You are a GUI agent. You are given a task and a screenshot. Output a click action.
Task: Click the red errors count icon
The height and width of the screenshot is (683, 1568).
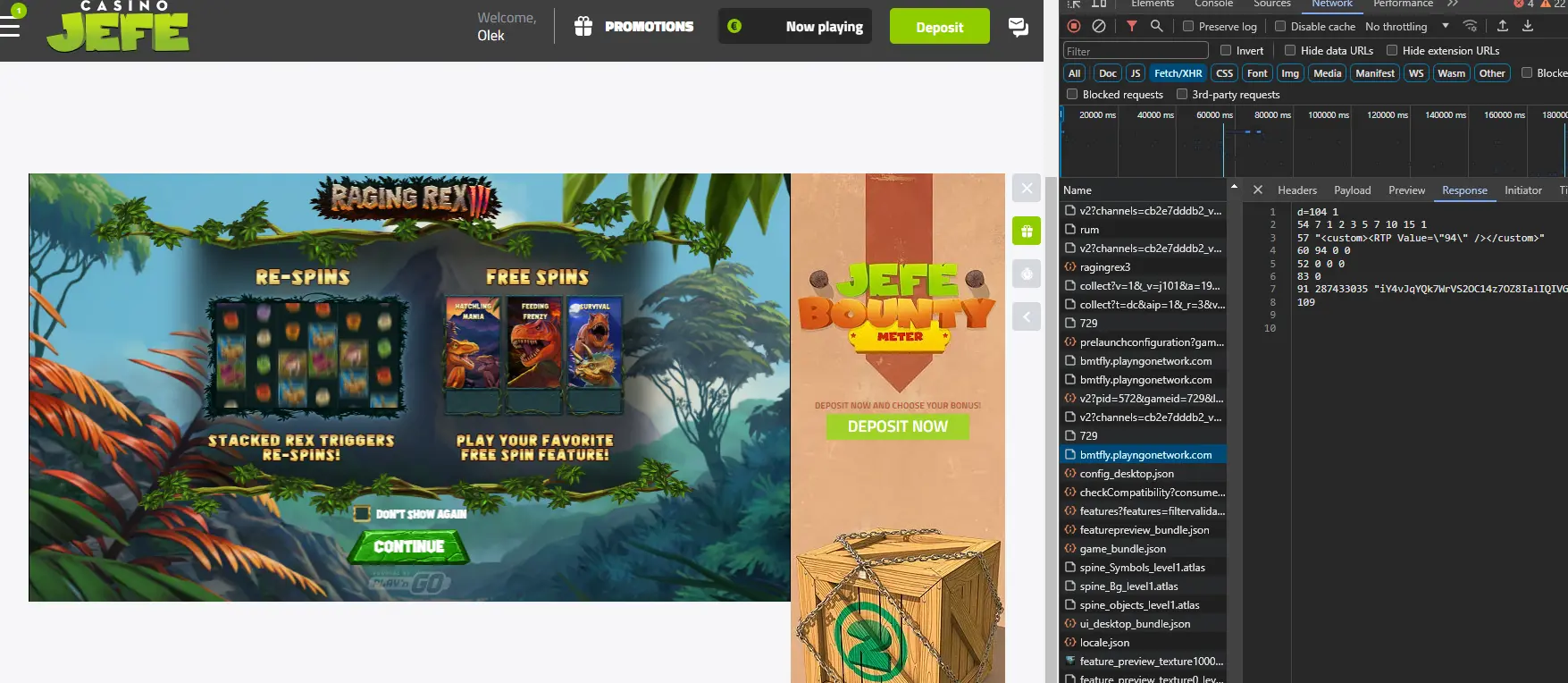(x=1519, y=4)
